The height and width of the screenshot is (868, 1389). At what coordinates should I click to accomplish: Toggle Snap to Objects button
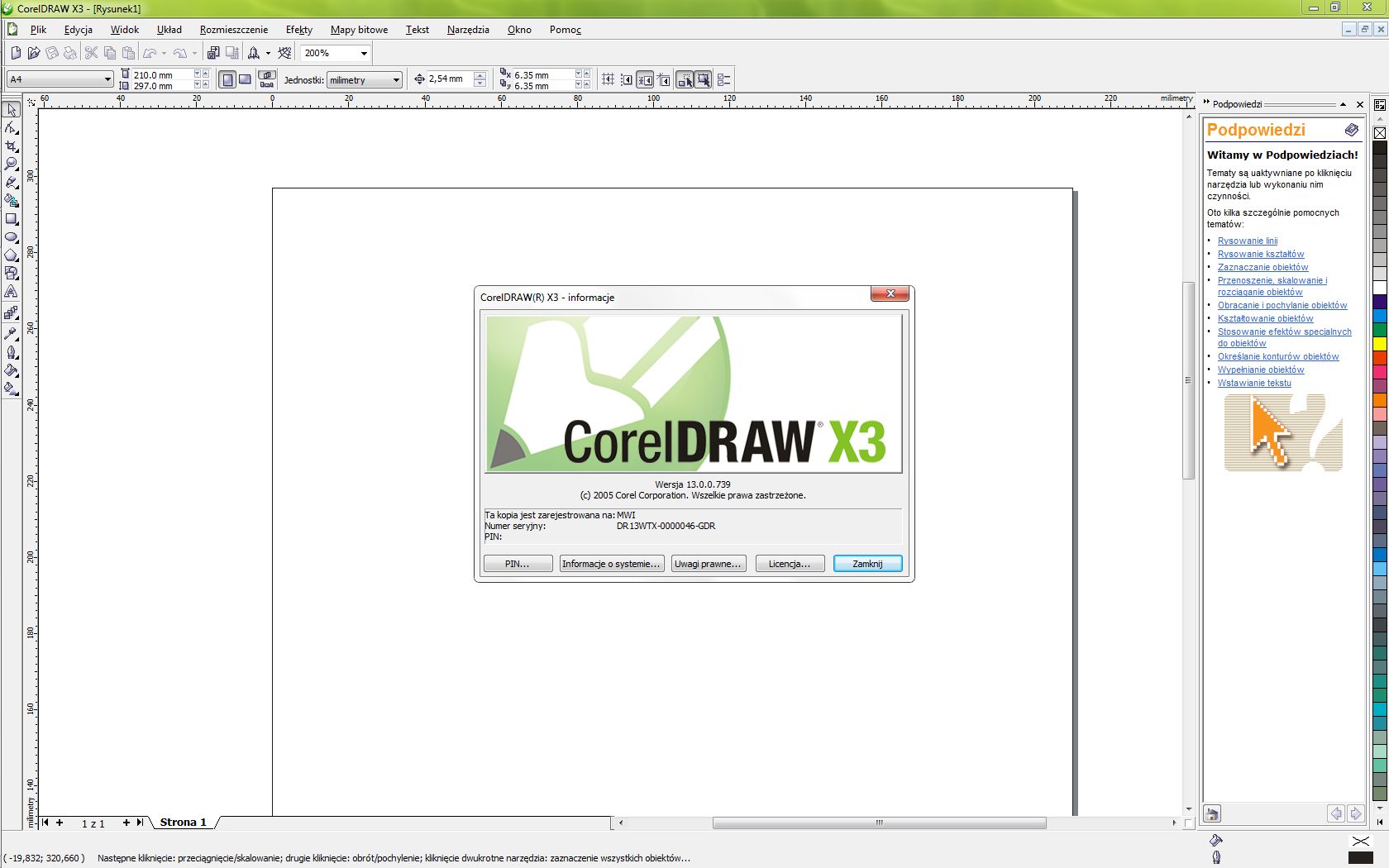click(644, 79)
